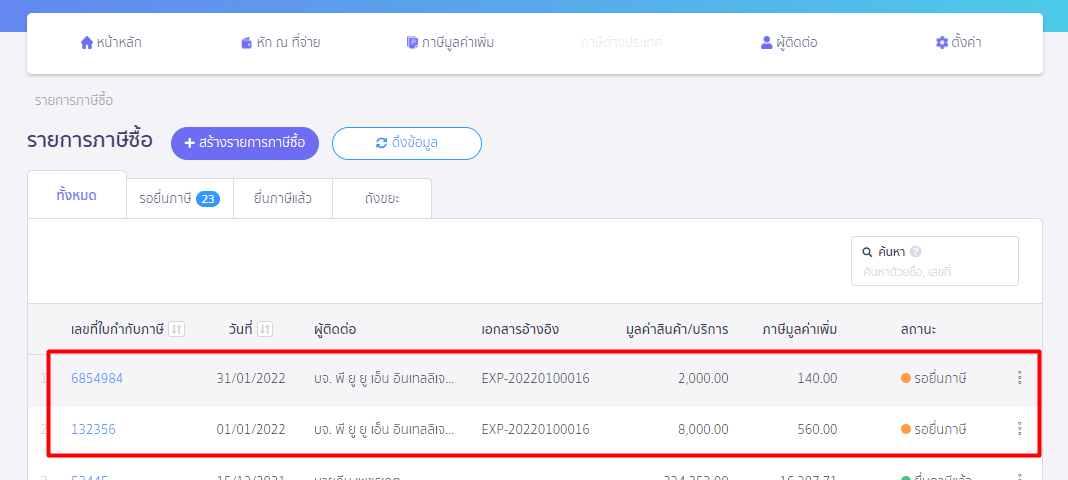Open the ผู้ติดต่อ contacts menu
Image resolution: width=1068 pixels, height=480 pixels.
tap(789, 42)
